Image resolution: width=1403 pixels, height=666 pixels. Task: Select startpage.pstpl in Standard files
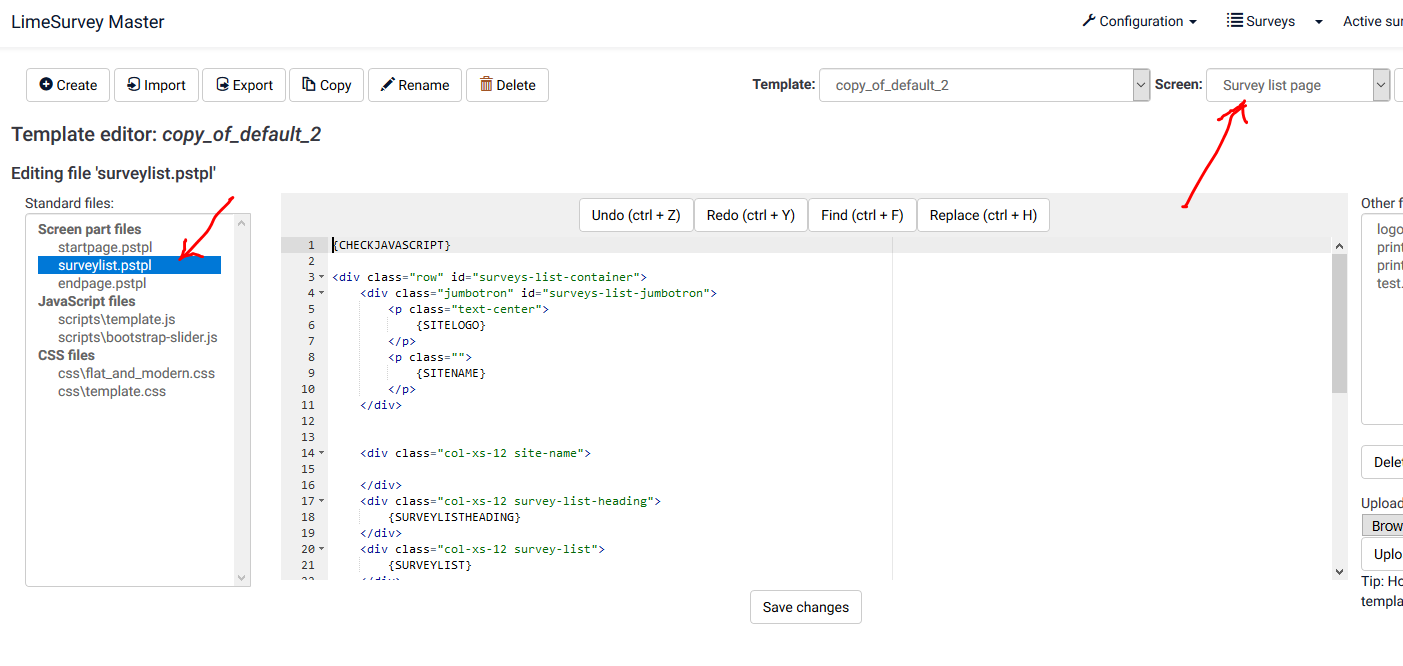[x=105, y=247]
